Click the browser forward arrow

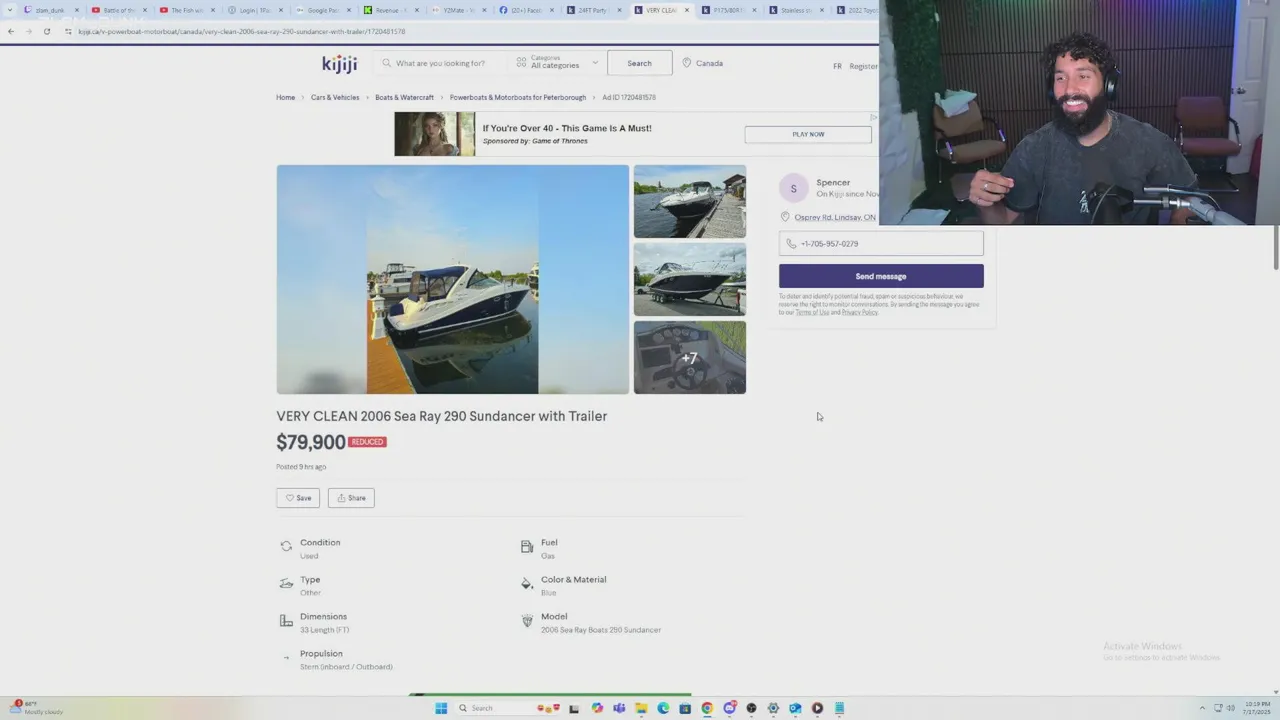coord(28,31)
